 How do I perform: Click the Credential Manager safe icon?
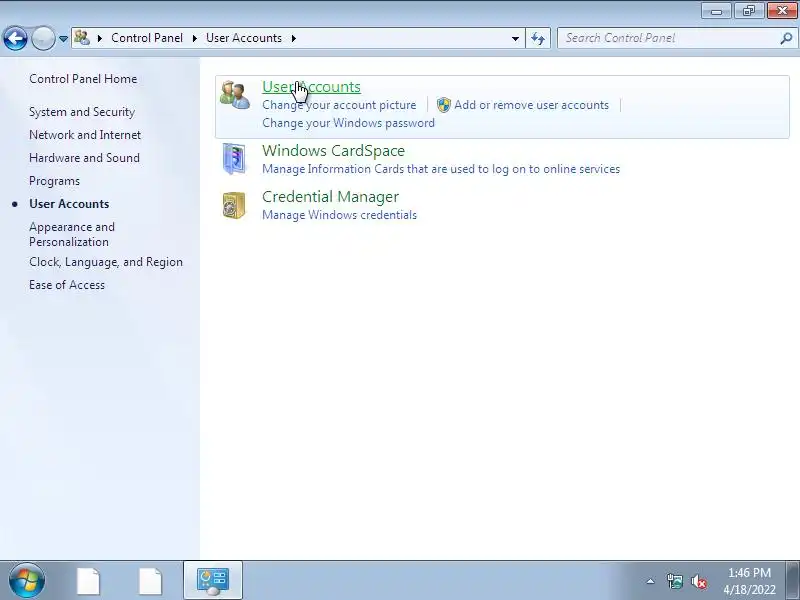[234, 205]
